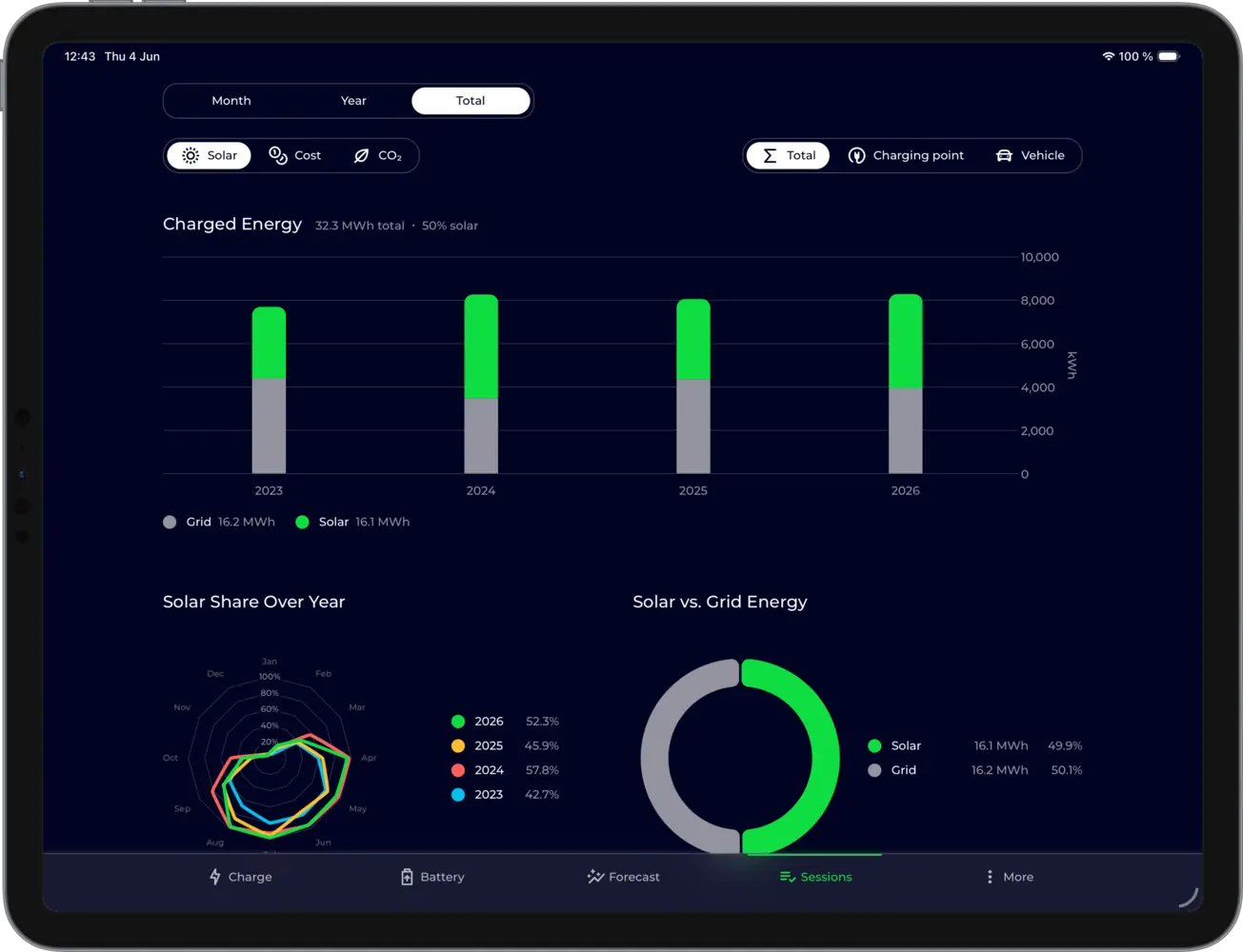Screen dimensions: 1243x952
Task: Switch time range to Year
Action: coord(353,101)
